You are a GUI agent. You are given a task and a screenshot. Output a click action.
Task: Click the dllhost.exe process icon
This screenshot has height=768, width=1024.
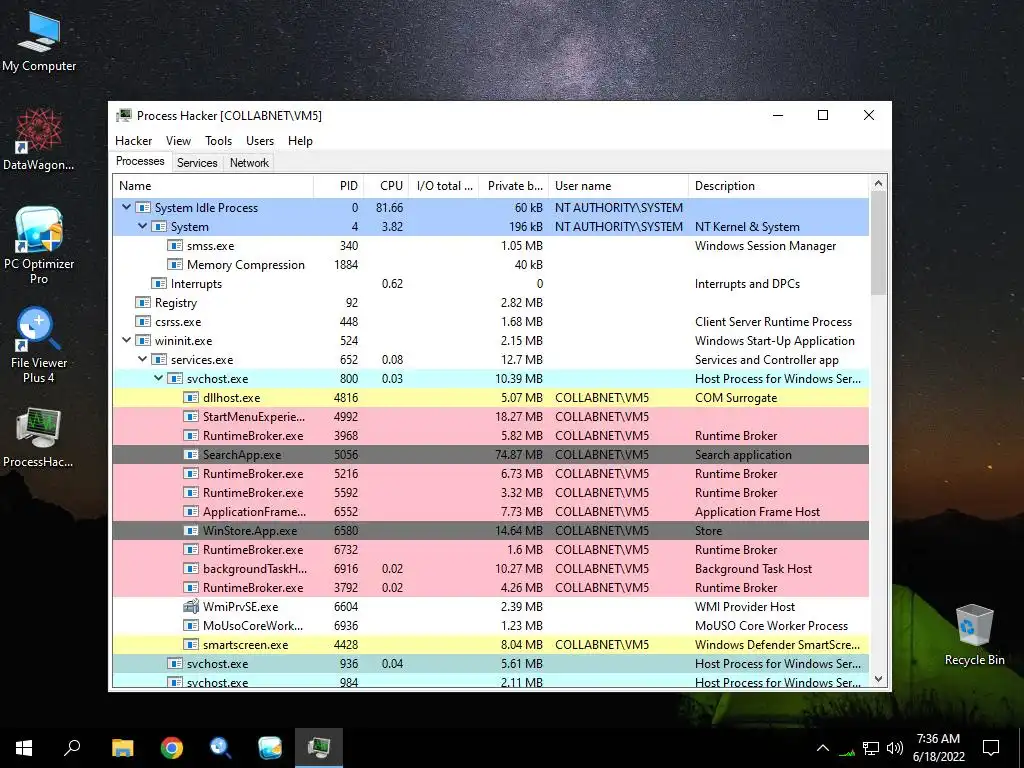191,398
